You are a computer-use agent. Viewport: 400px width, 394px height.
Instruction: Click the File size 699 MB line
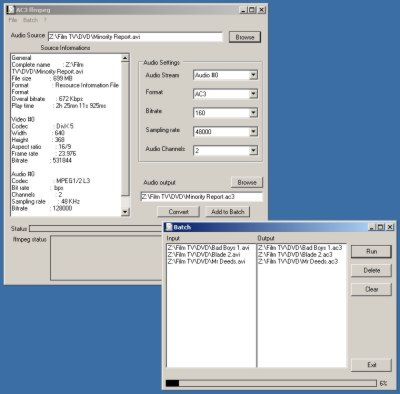point(42,78)
